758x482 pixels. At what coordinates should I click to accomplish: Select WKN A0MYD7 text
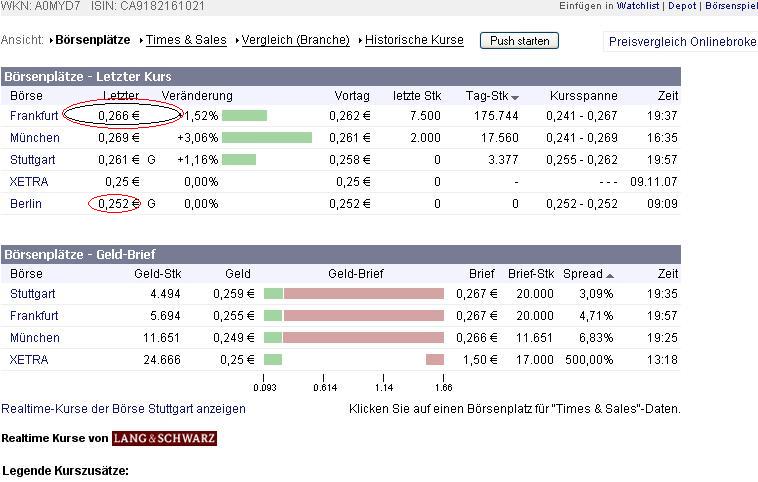[x=41, y=6]
